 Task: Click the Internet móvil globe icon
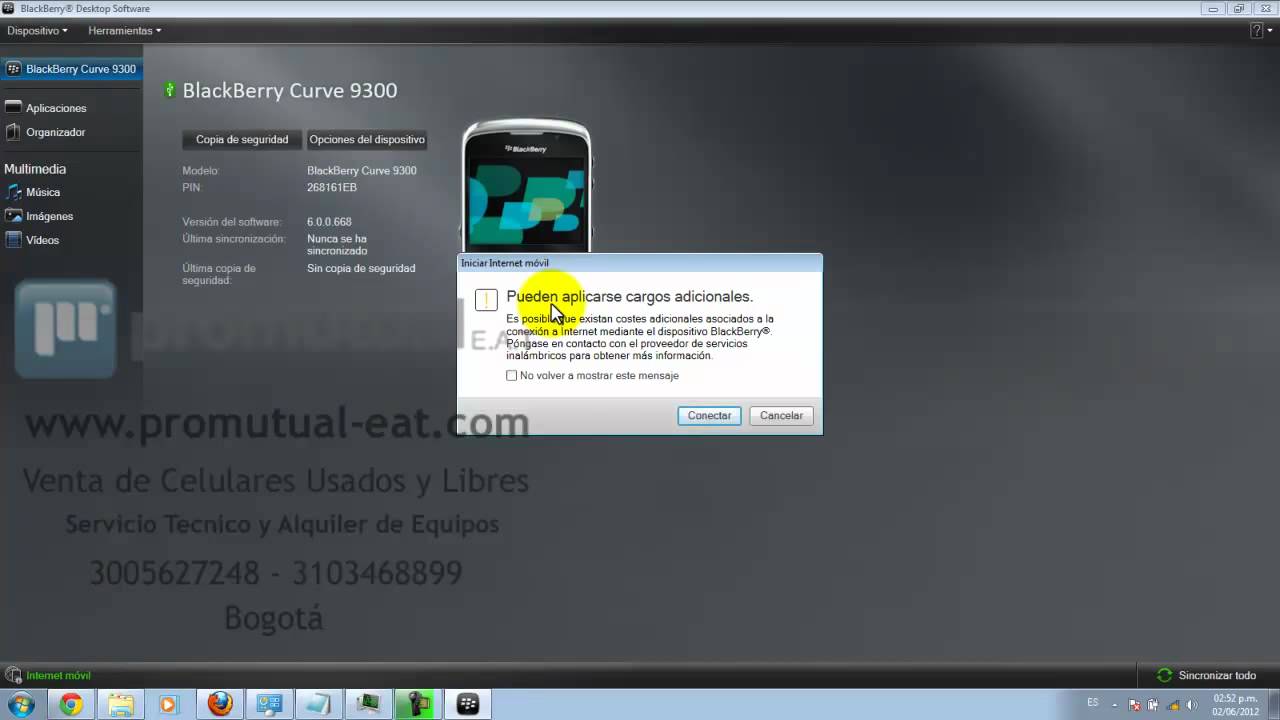point(13,676)
